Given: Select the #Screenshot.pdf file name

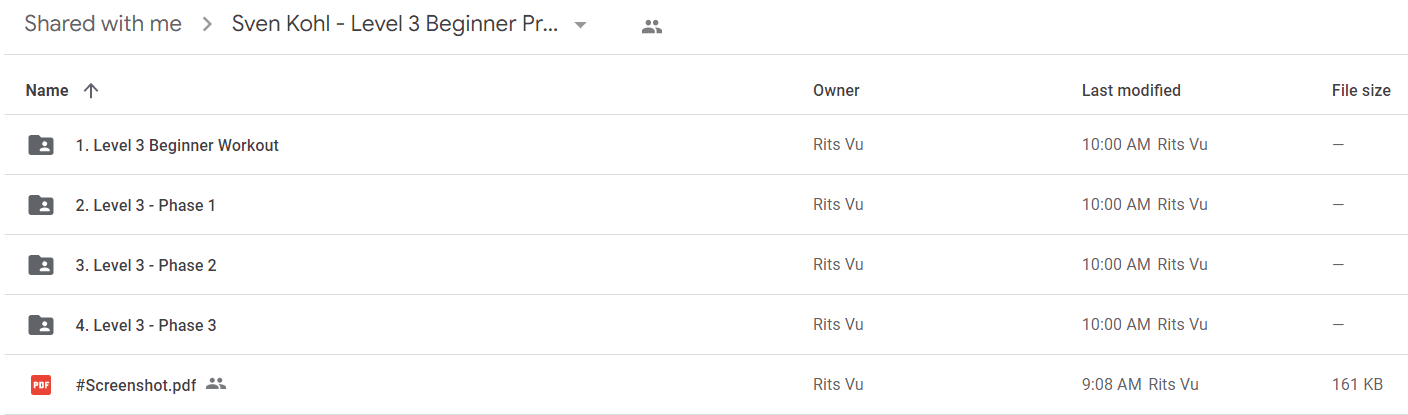Looking at the screenshot, I should coord(136,385).
